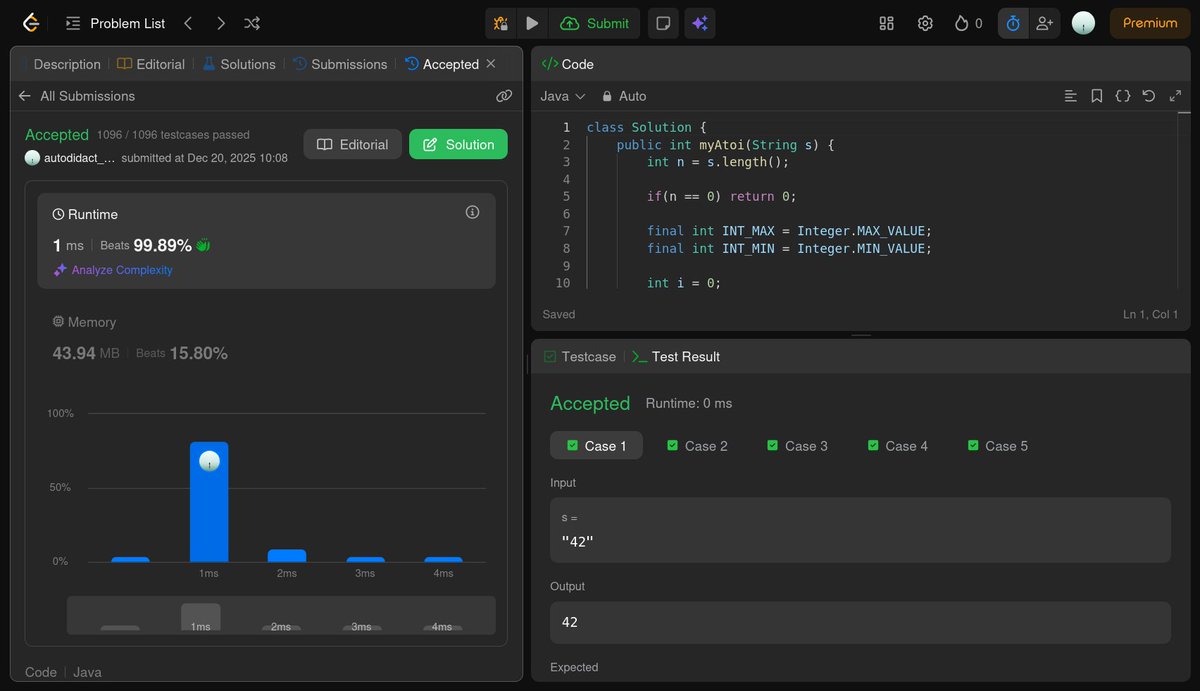
Task: Open autodidact user profile name
Action: click(80, 158)
